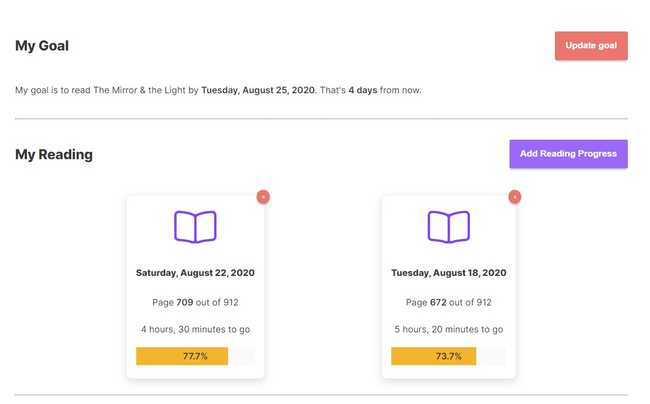Click the book icon on August 18 card
Screen dimensions: 650x404
(449, 227)
